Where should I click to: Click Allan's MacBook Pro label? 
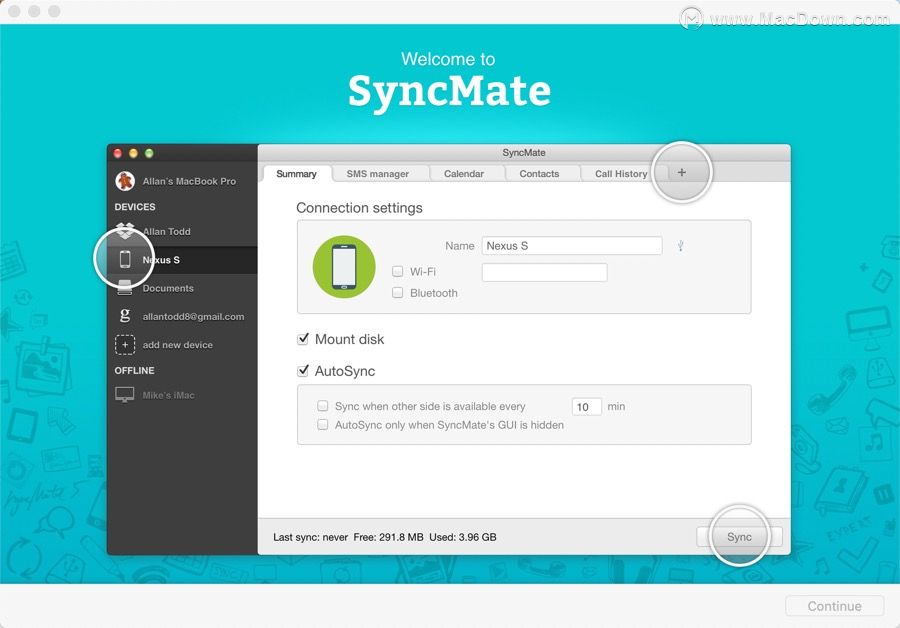point(189,181)
